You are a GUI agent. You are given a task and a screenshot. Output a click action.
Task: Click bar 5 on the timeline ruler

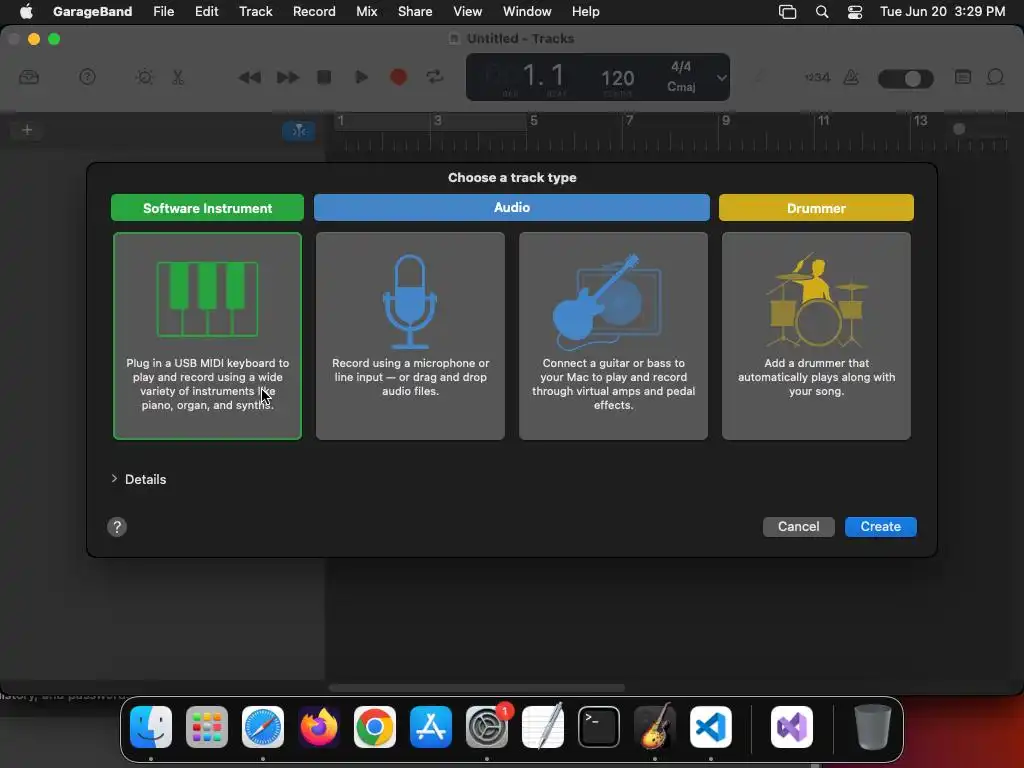coord(534,121)
